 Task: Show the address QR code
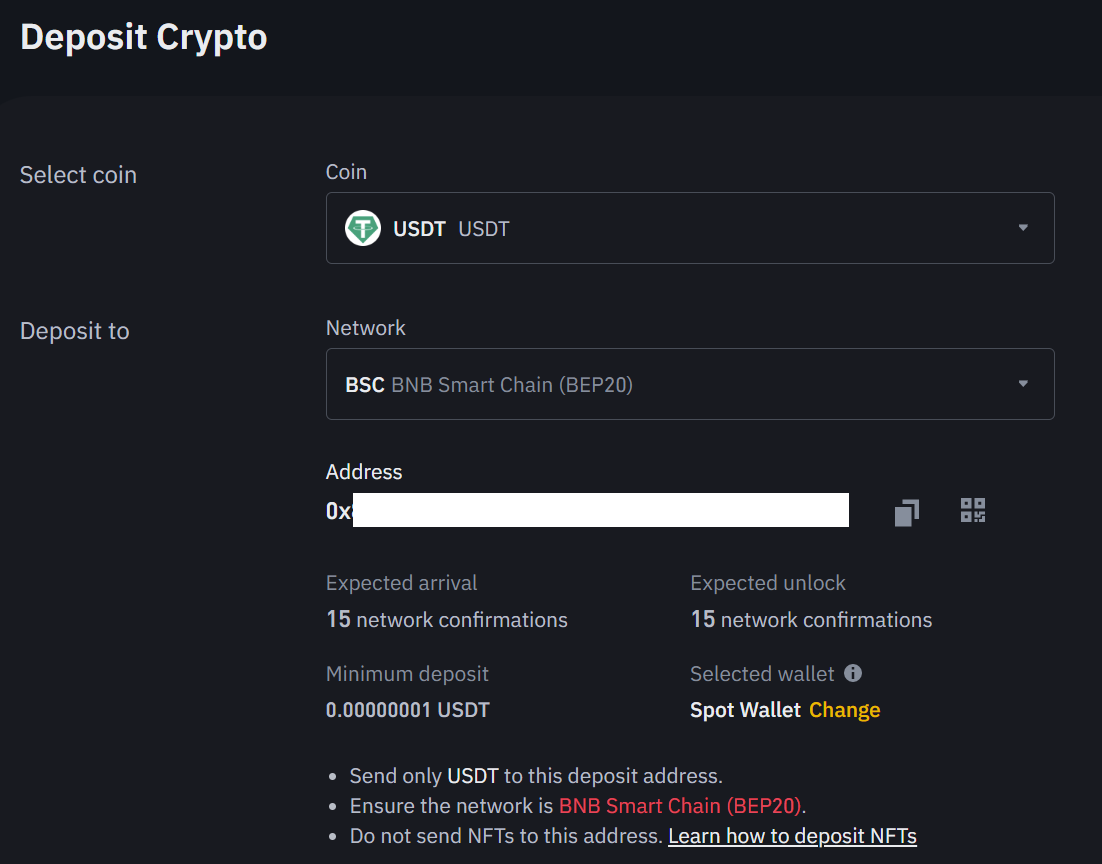click(973, 511)
